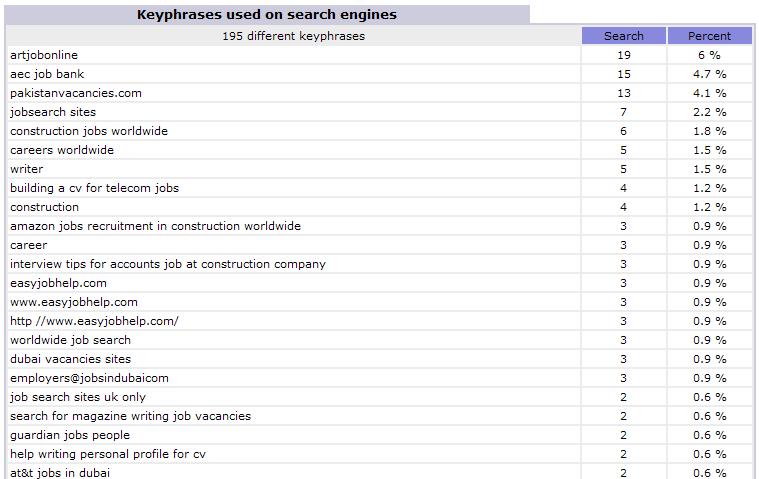The width and height of the screenshot is (759, 479).
Task: Click the Percent column header
Action: [709, 36]
